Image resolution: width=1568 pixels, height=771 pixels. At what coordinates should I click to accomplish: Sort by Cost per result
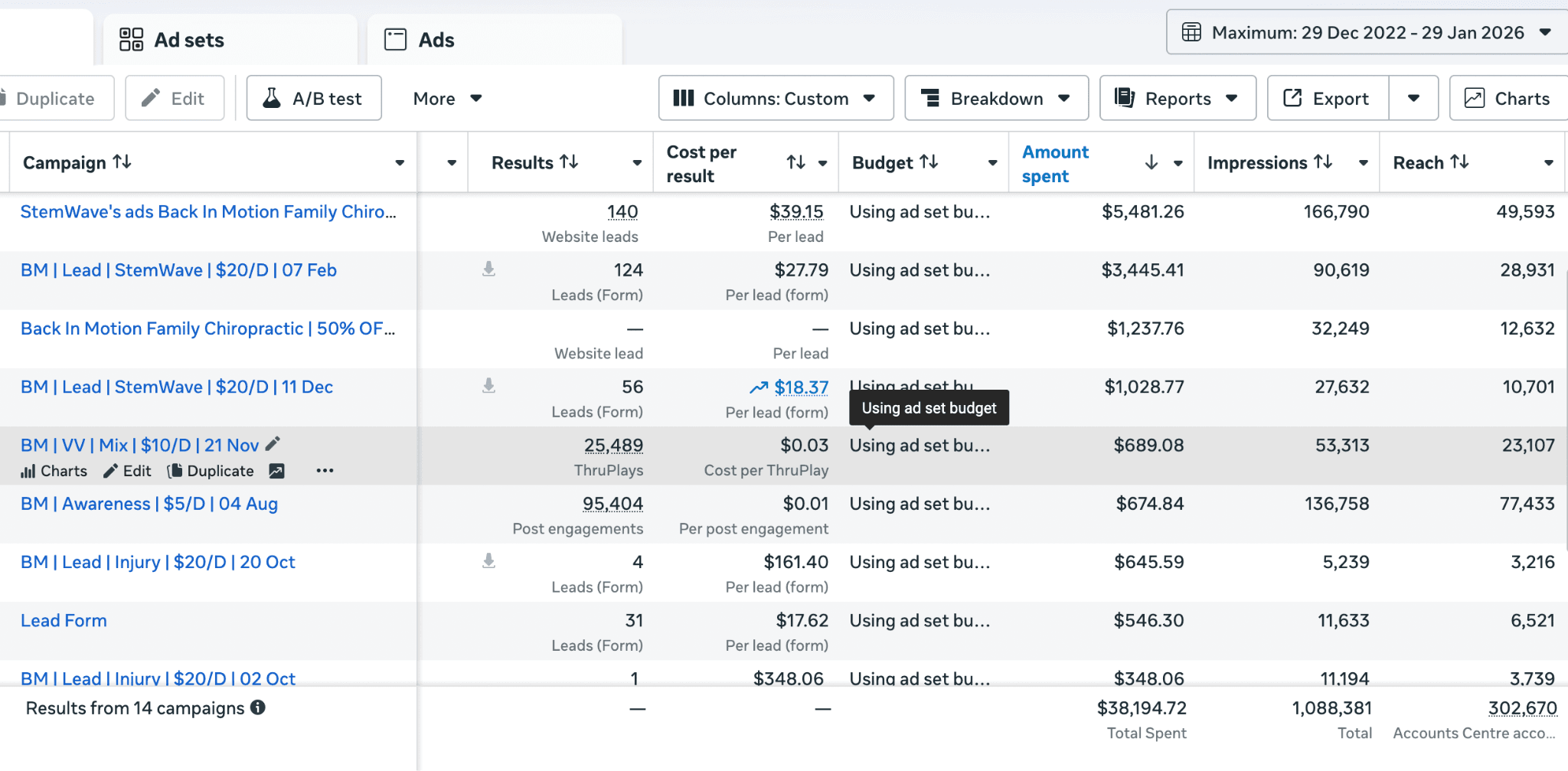796,162
